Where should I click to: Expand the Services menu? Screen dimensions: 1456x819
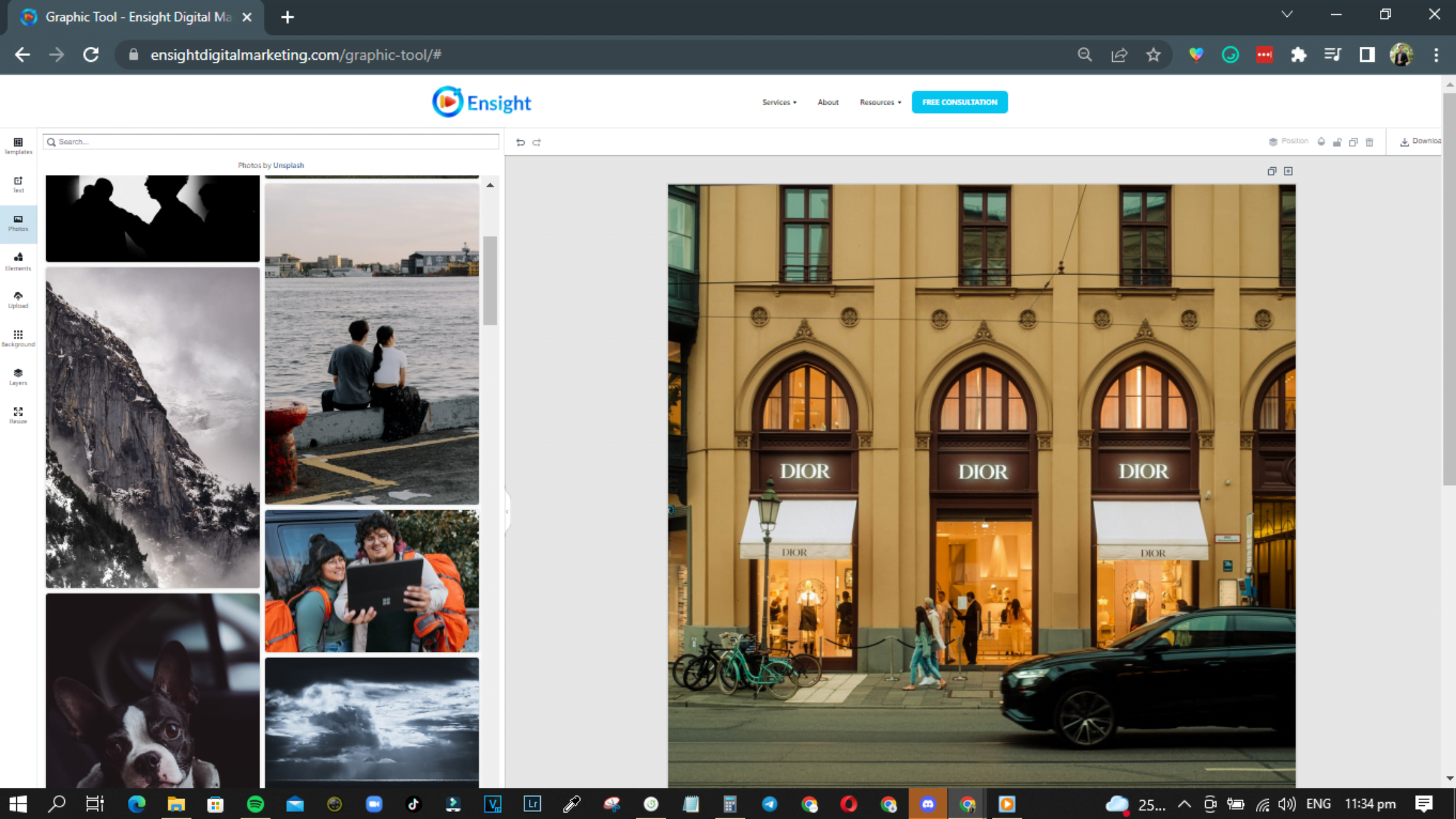tap(779, 102)
